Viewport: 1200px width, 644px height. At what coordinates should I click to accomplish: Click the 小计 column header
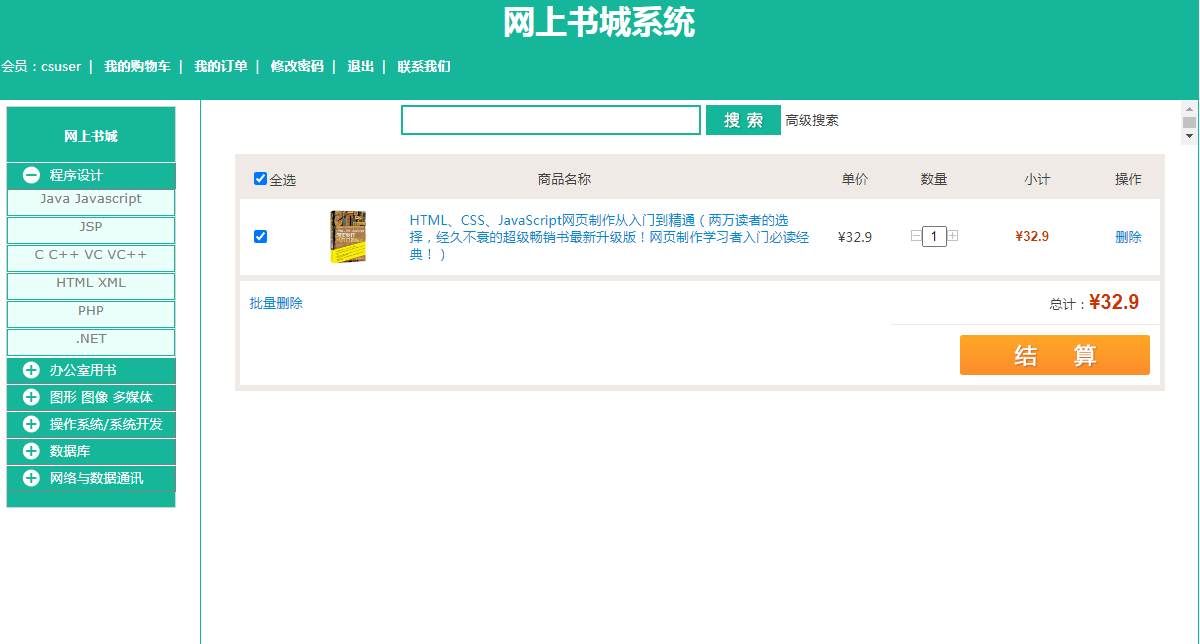coord(1037,179)
